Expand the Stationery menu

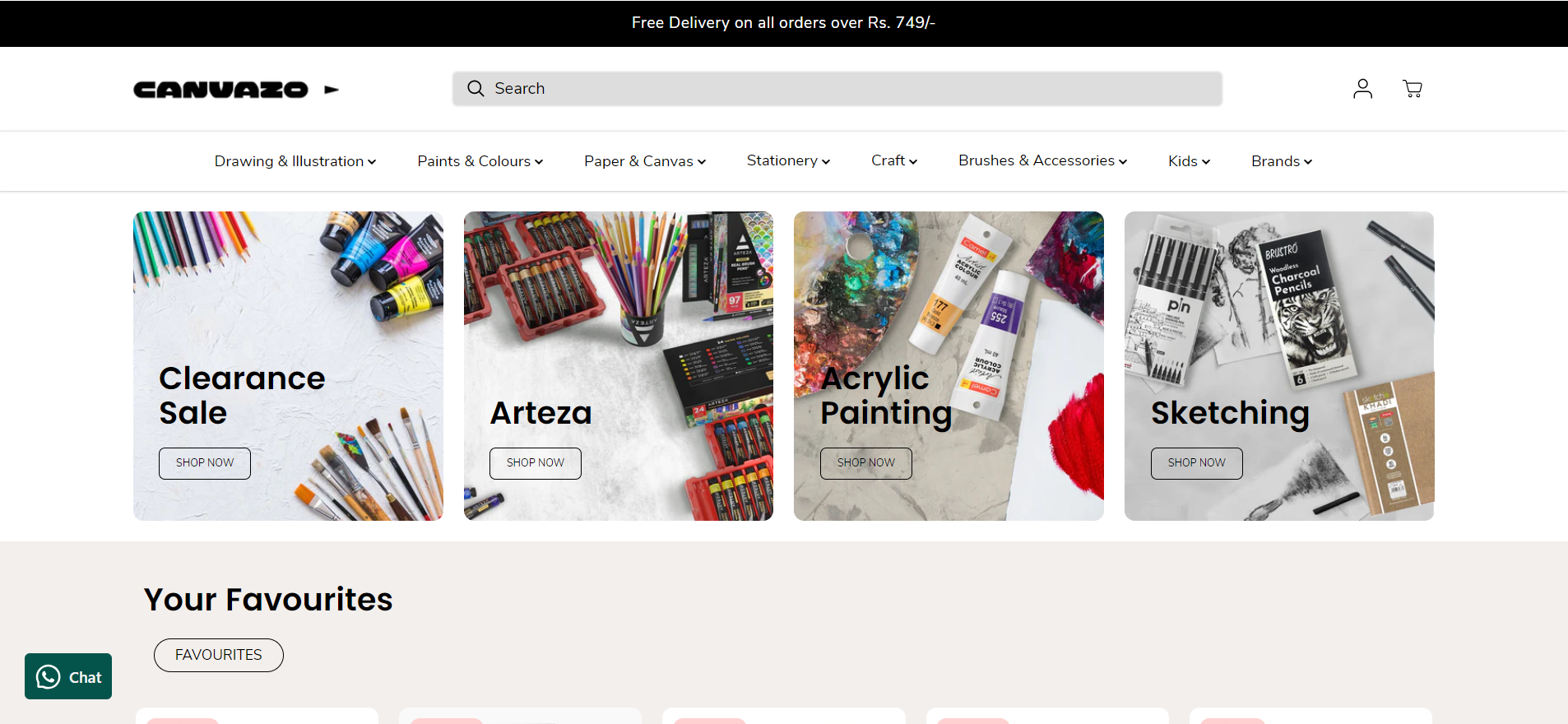coord(788,160)
